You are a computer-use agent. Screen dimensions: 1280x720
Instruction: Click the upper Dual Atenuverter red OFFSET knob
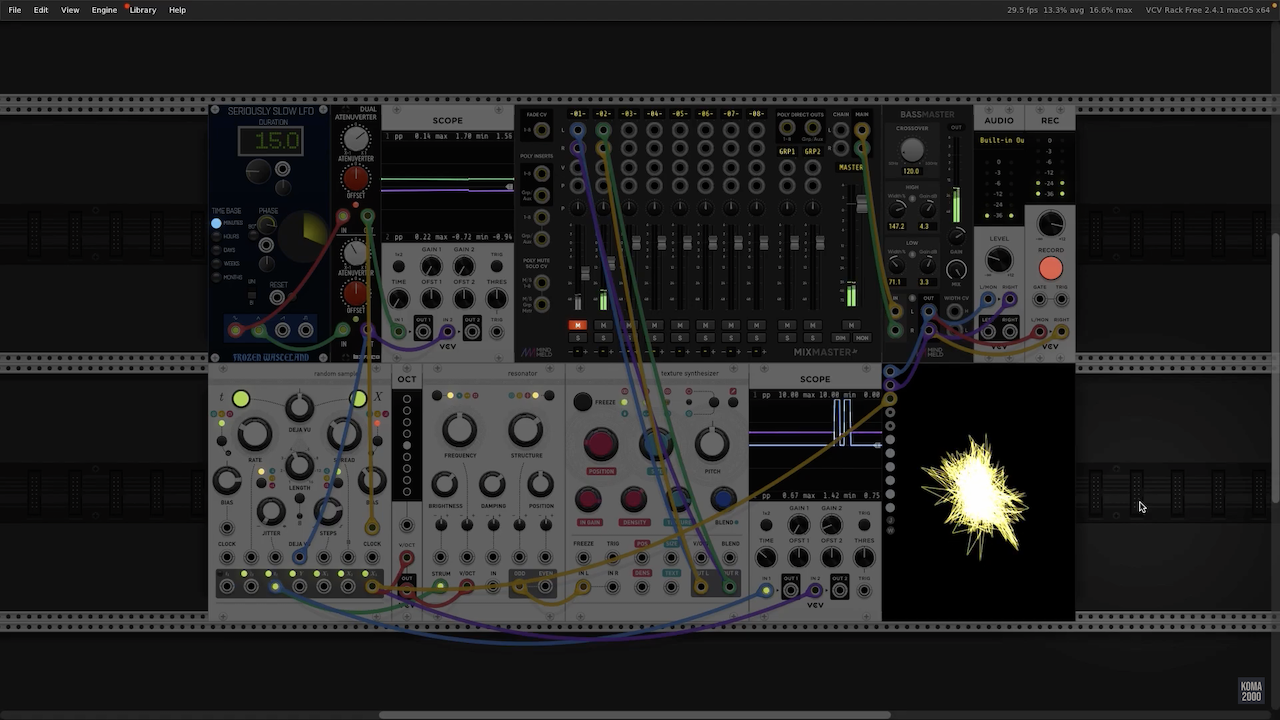click(355, 178)
